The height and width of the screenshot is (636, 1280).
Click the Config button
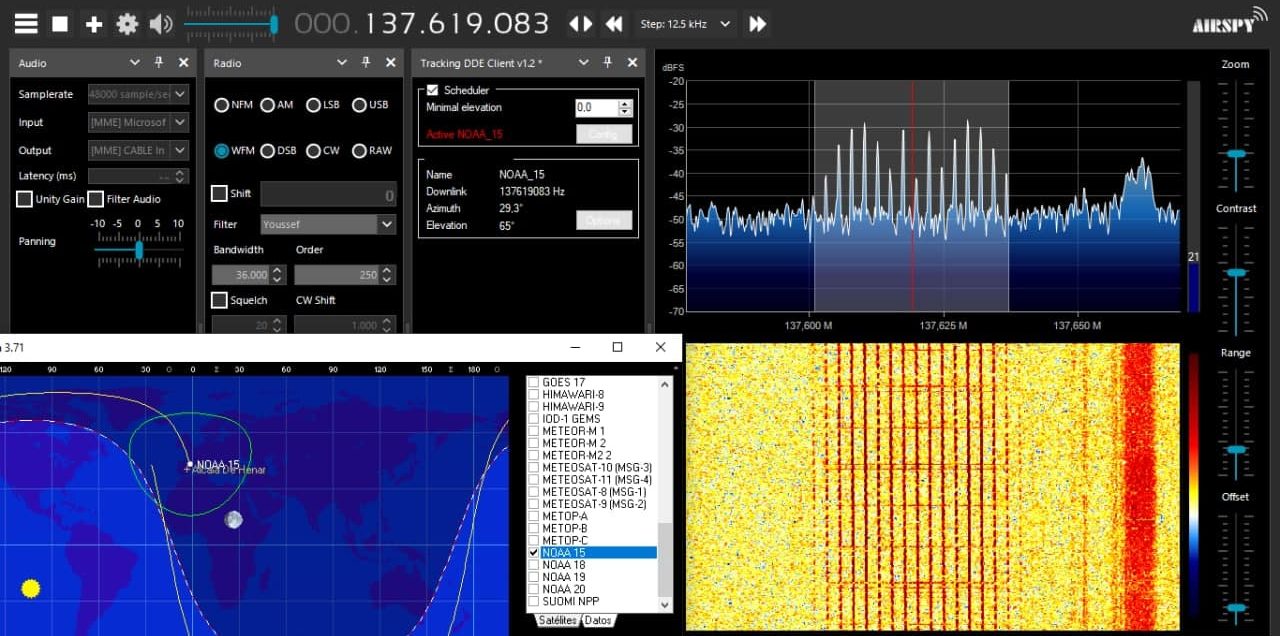(604, 134)
